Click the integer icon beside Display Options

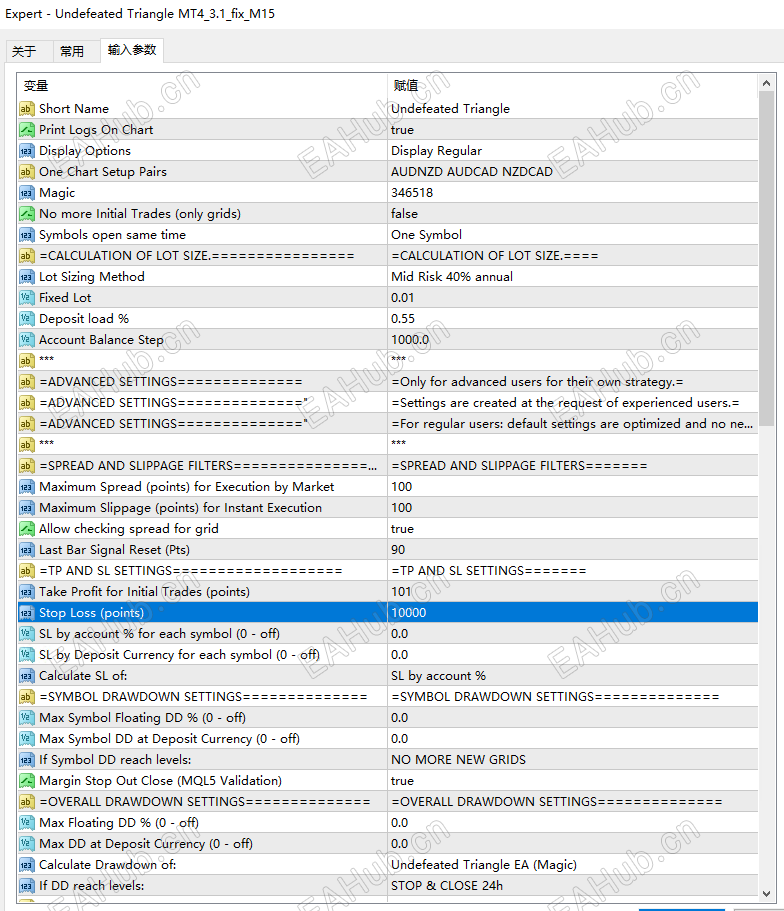(x=27, y=151)
